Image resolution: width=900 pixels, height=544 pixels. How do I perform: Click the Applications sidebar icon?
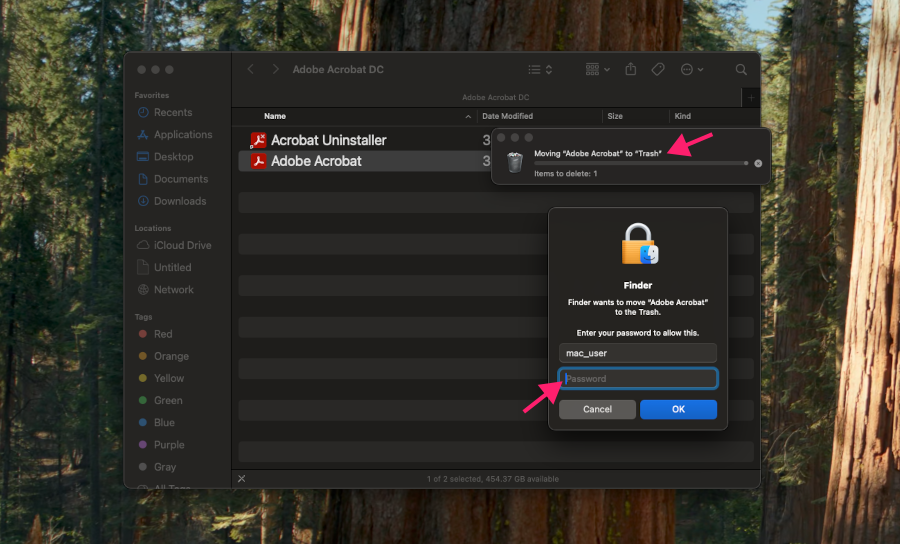point(143,134)
